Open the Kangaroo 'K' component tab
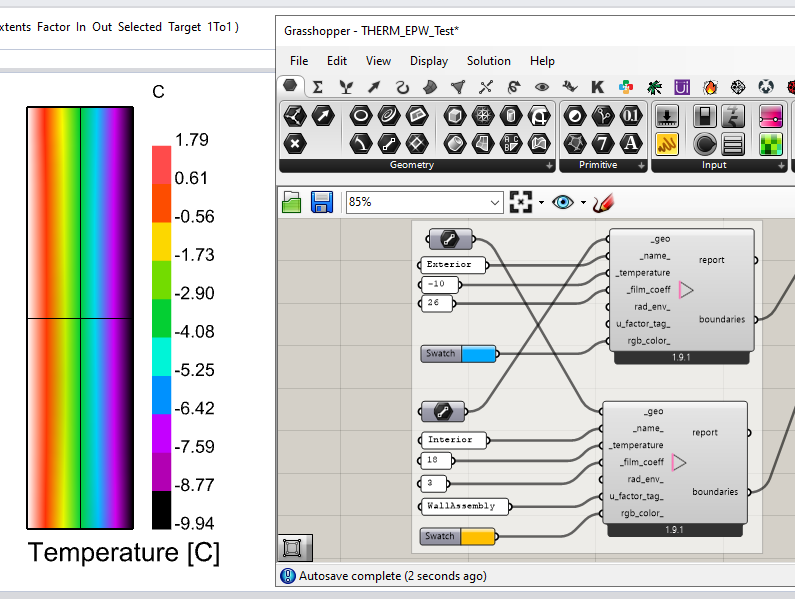 (x=597, y=87)
